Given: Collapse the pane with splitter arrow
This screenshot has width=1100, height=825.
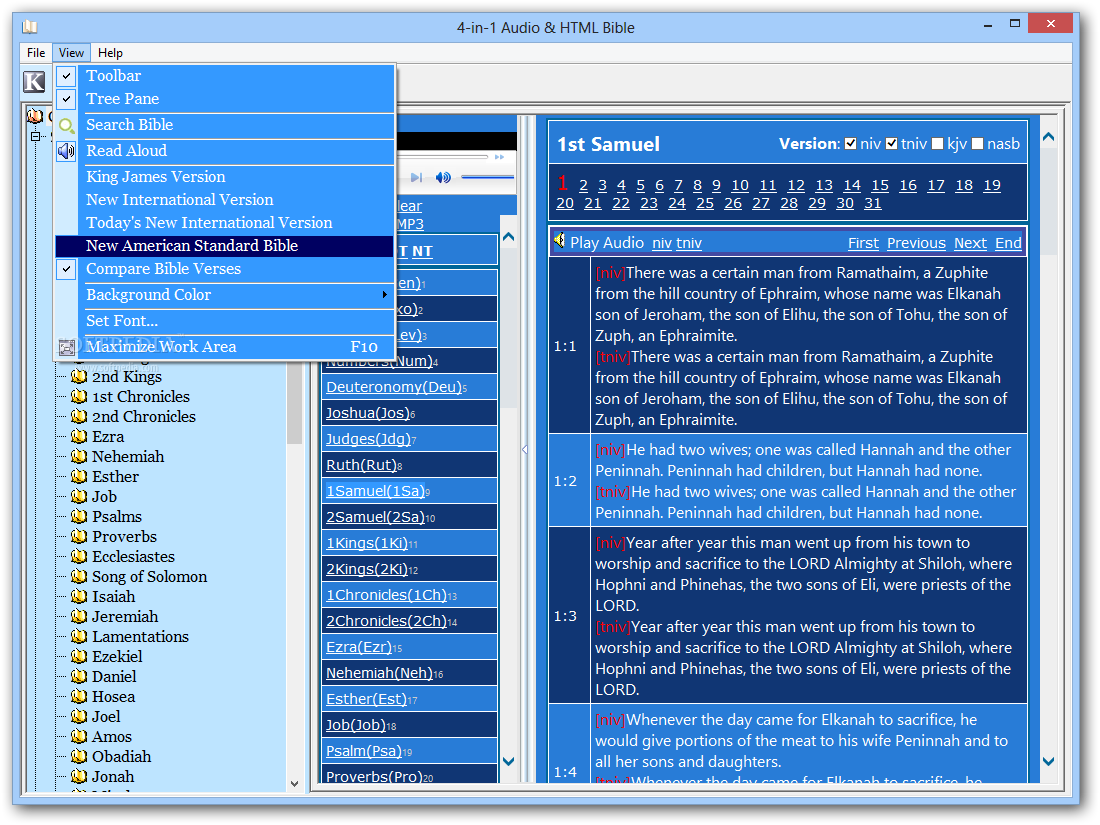Looking at the screenshot, I should point(525,449).
